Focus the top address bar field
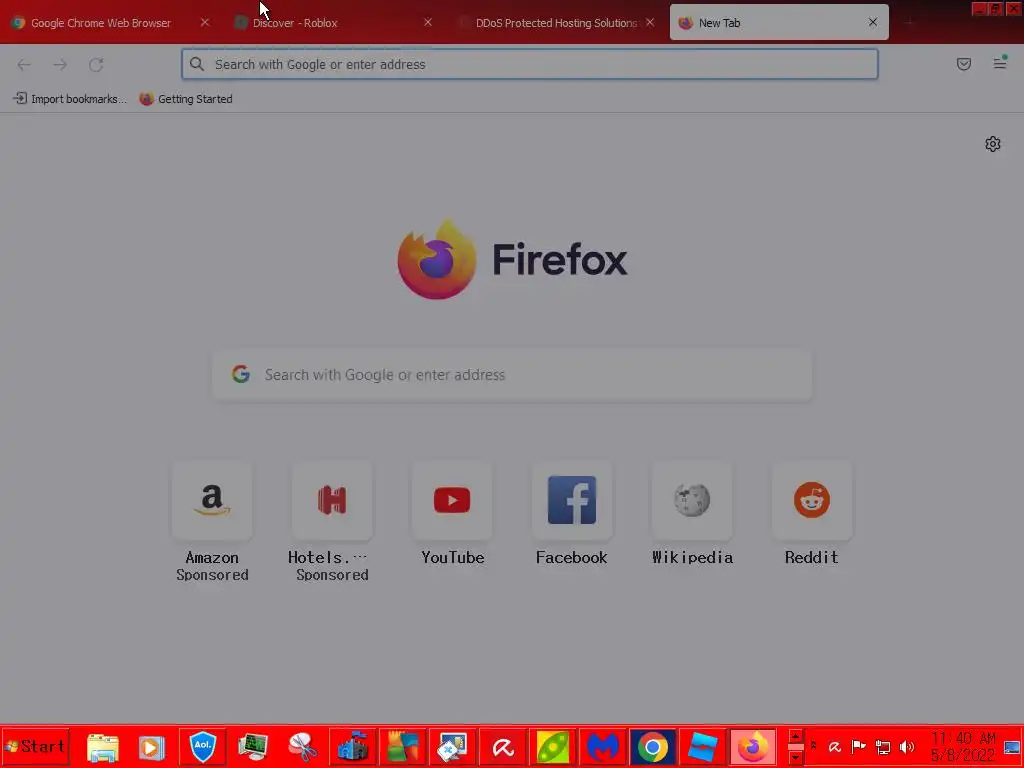This screenshot has height=768, width=1024. click(x=530, y=64)
